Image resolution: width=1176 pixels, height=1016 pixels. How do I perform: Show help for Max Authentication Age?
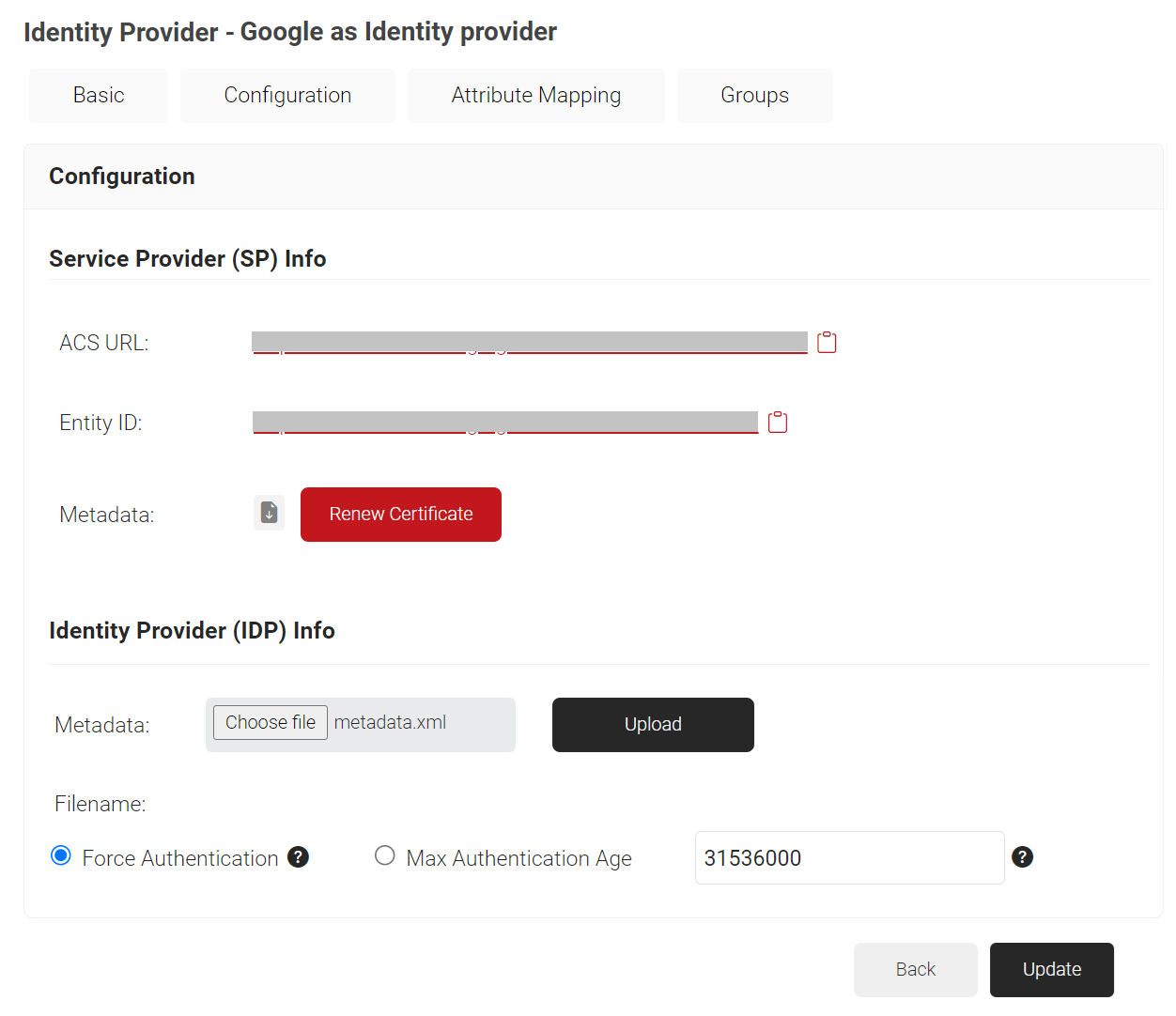pyautogui.click(x=1022, y=857)
